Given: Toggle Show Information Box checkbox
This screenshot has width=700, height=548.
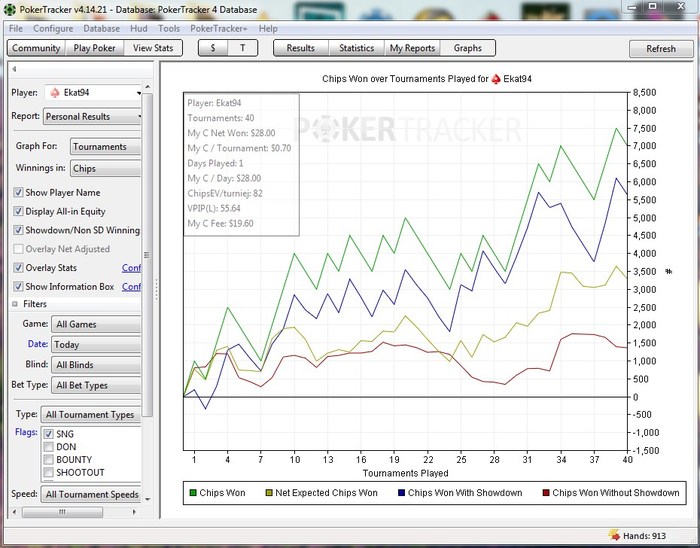Looking at the screenshot, I should [x=18, y=286].
